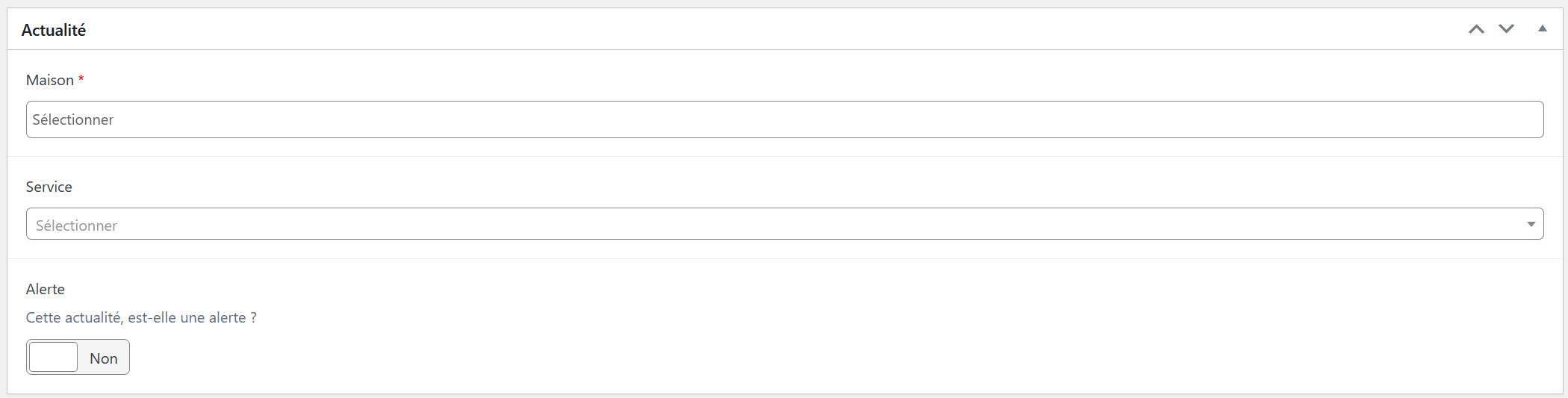Click the Service field label
The height and width of the screenshot is (398, 1568).
pos(49,187)
